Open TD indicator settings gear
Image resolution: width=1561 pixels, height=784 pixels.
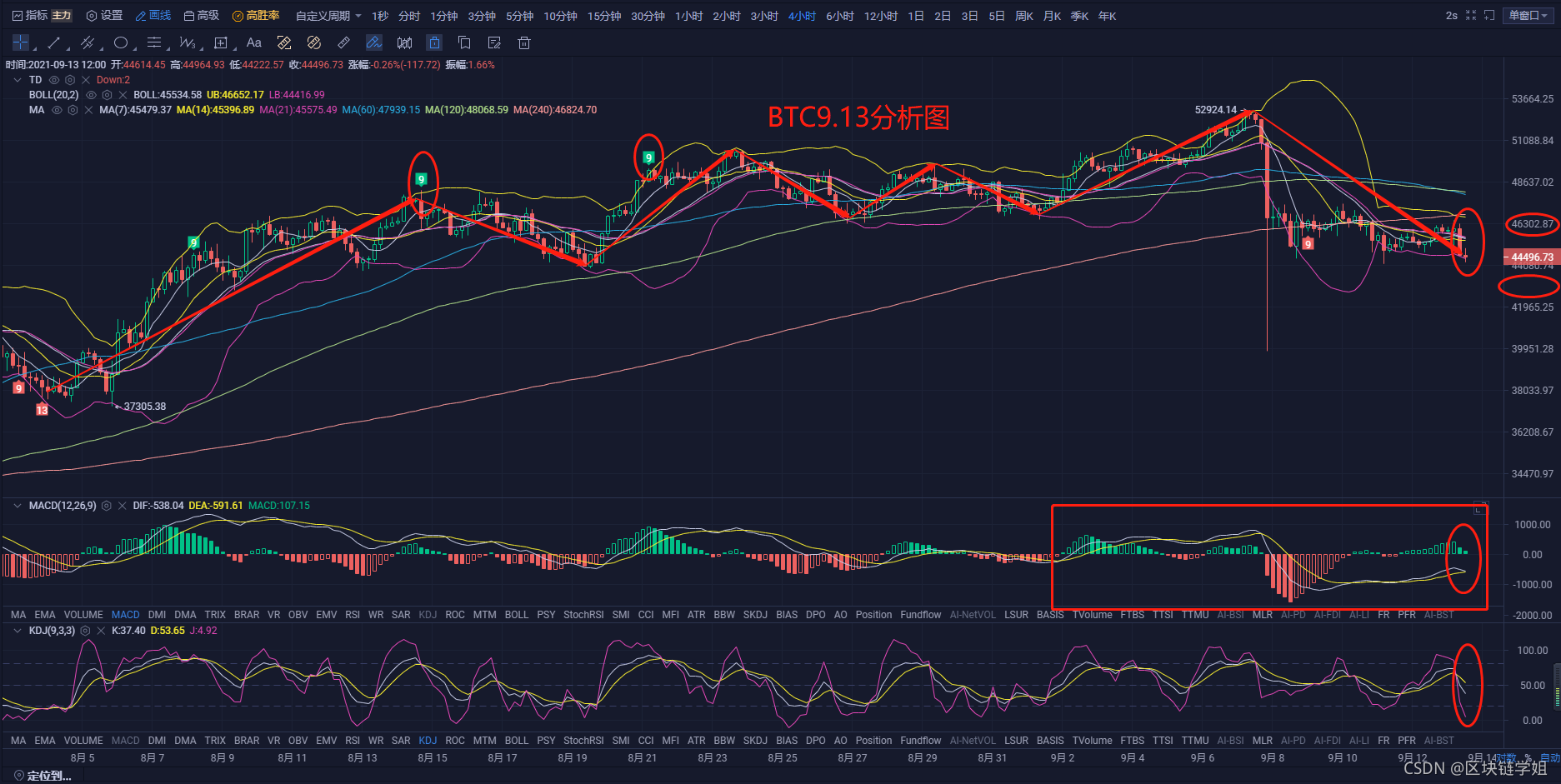point(70,80)
